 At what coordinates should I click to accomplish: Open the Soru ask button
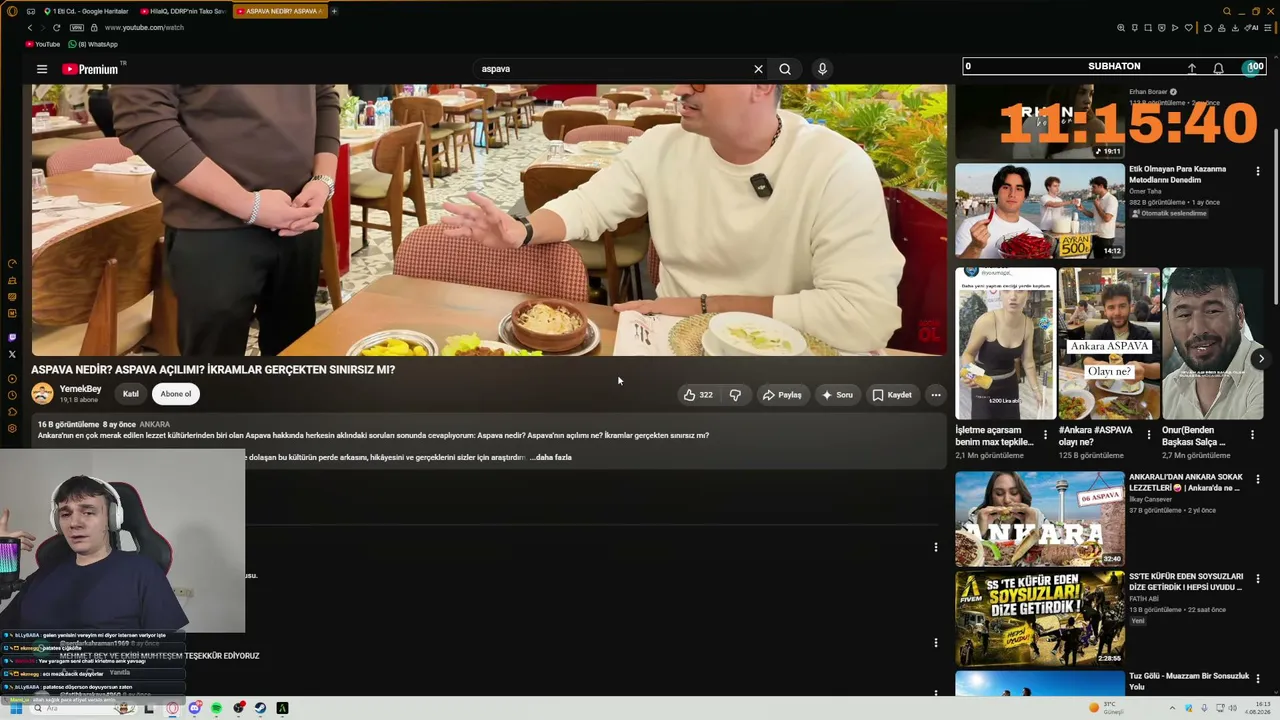pyautogui.click(x=838, y=395)
